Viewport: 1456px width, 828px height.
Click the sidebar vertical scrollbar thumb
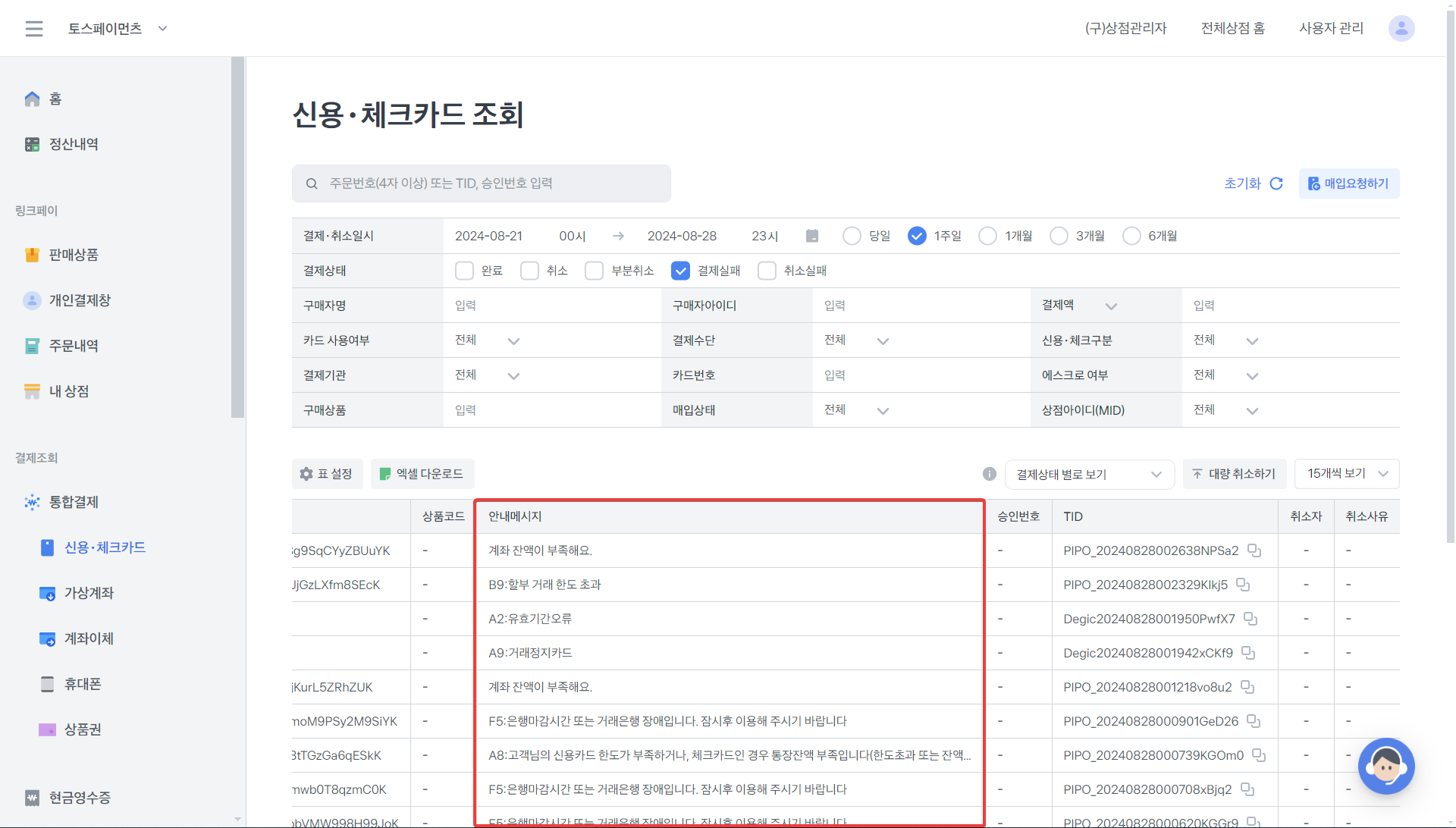coord(238,237)
